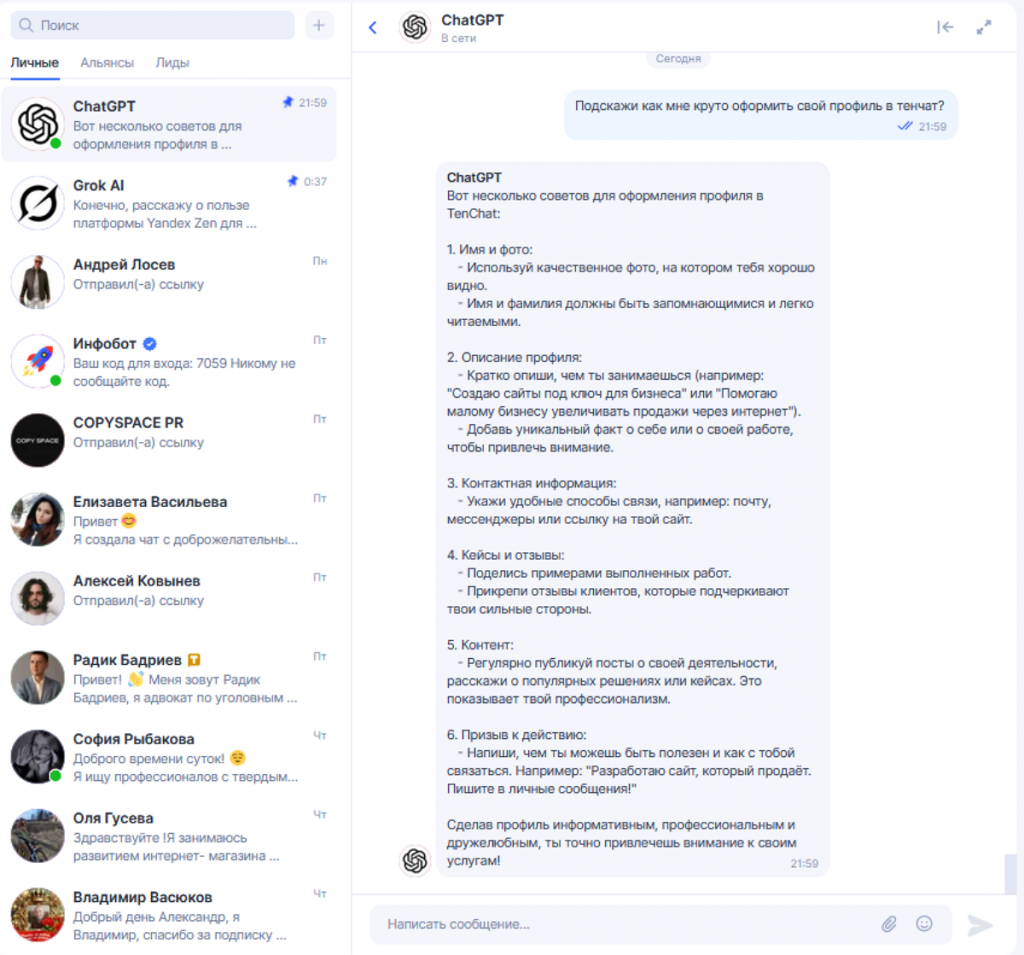Open the Инфобот chat
This screenshot has height=955, width=1024.
tap(168, 361)
